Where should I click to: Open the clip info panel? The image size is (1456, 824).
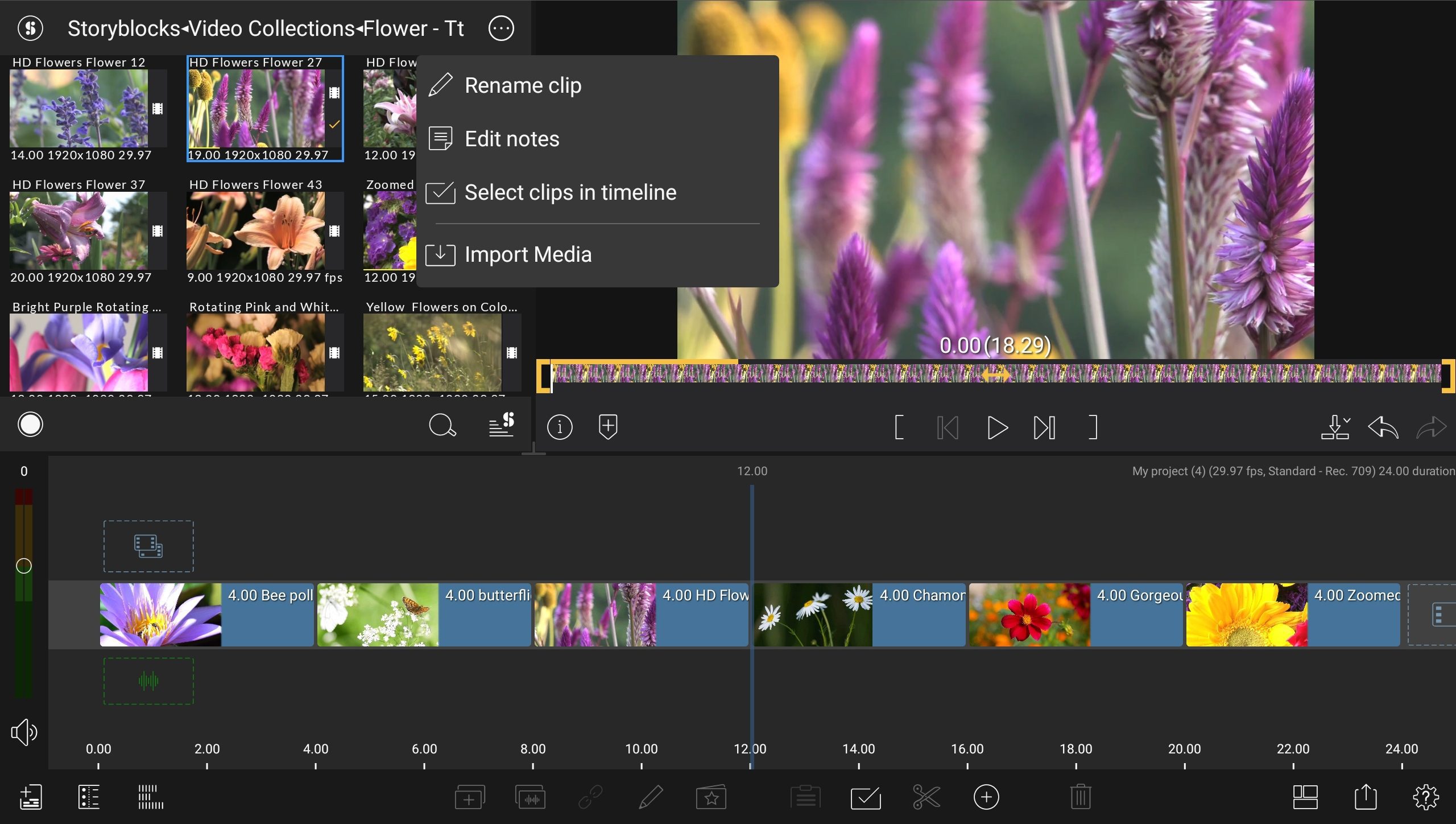click(x=560, y=427)
